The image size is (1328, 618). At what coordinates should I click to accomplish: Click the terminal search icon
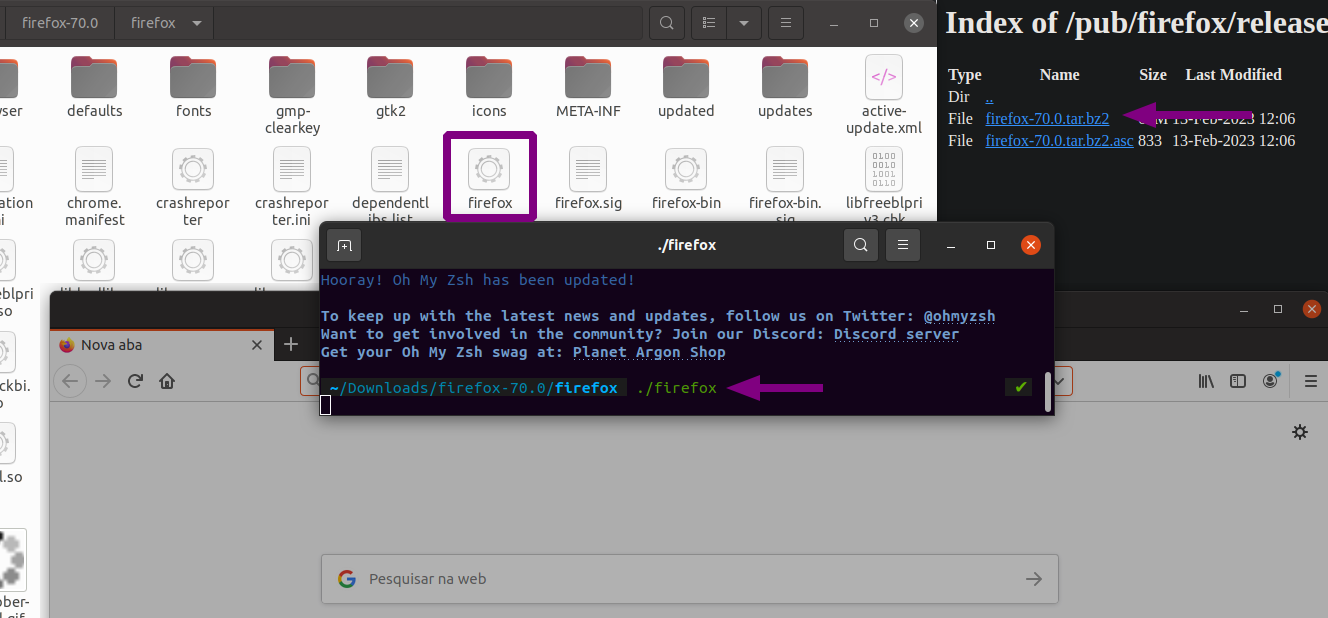point(860,245)
